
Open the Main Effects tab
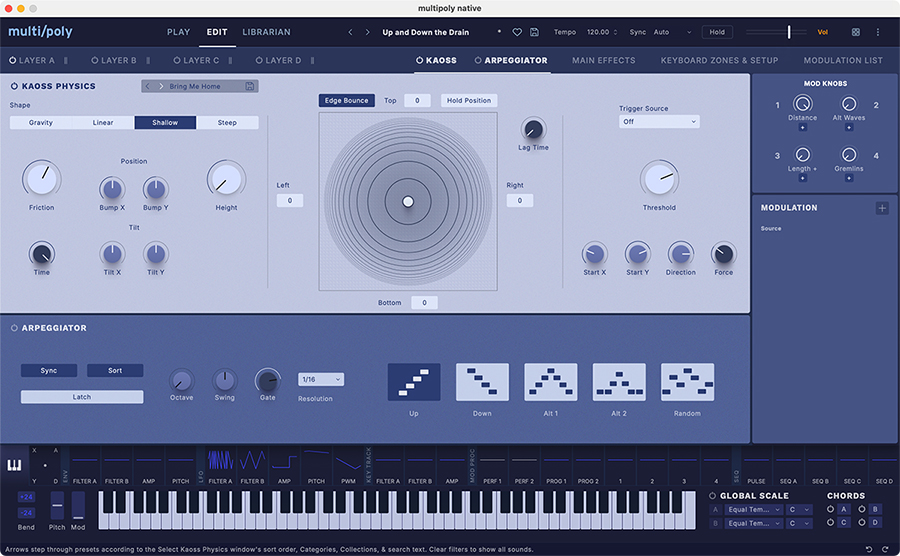pos(603,60)
